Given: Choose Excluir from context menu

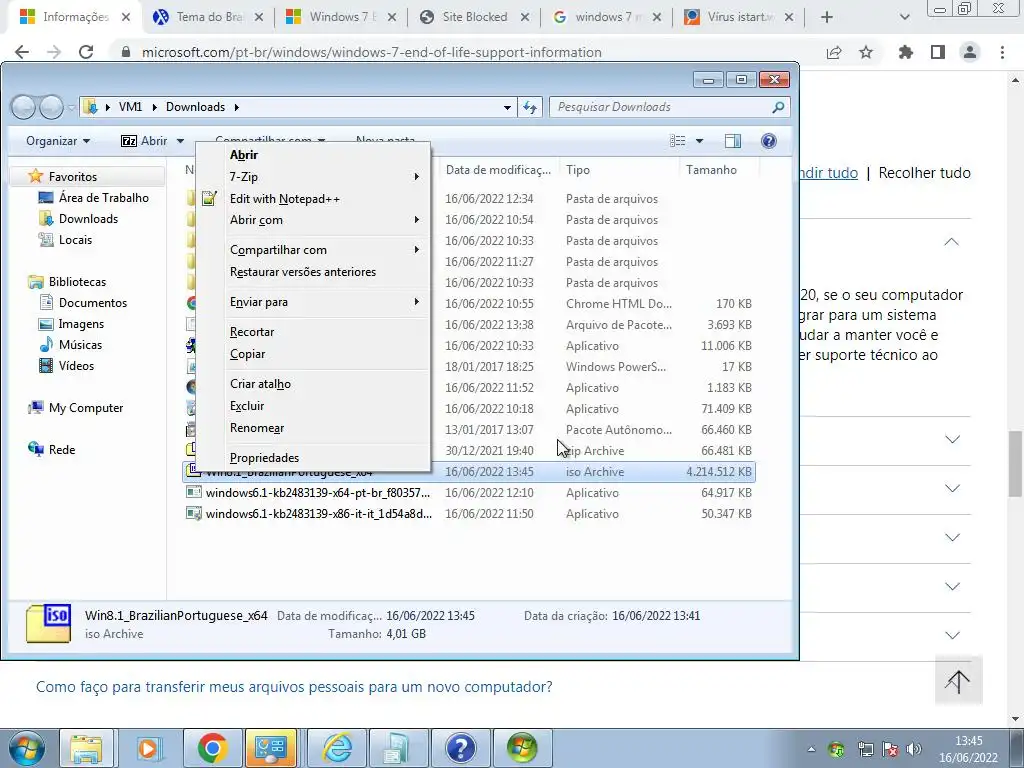Looking at the screenshot, I should coord(313,406).
